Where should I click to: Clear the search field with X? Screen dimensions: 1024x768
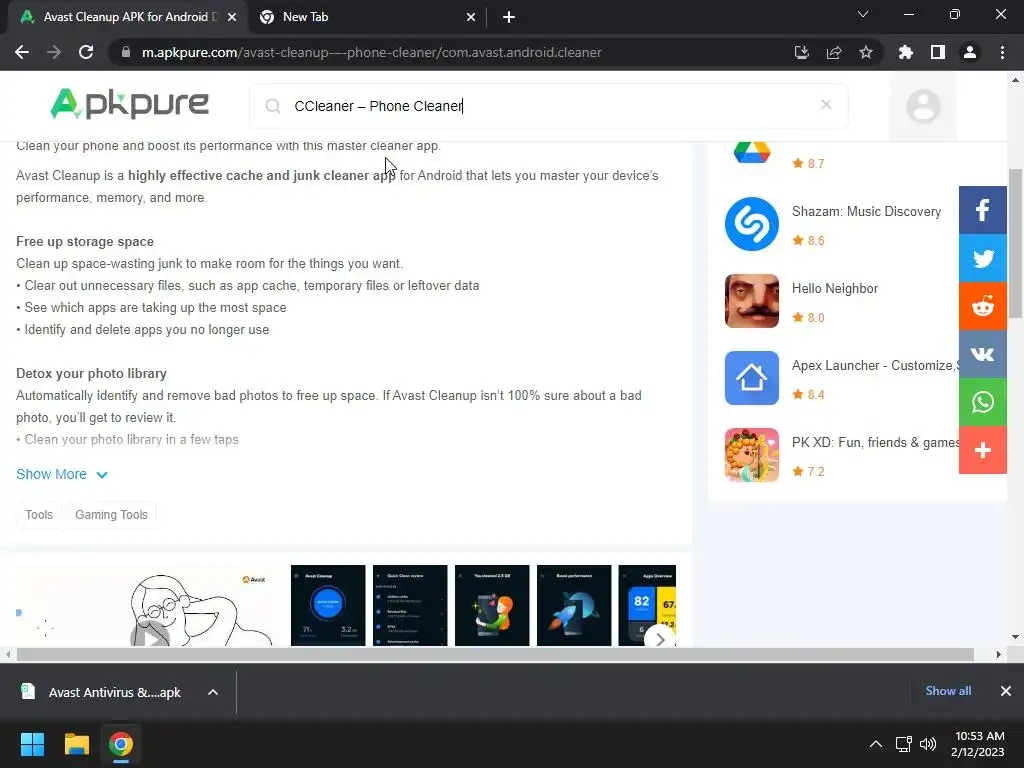(826, 104)
